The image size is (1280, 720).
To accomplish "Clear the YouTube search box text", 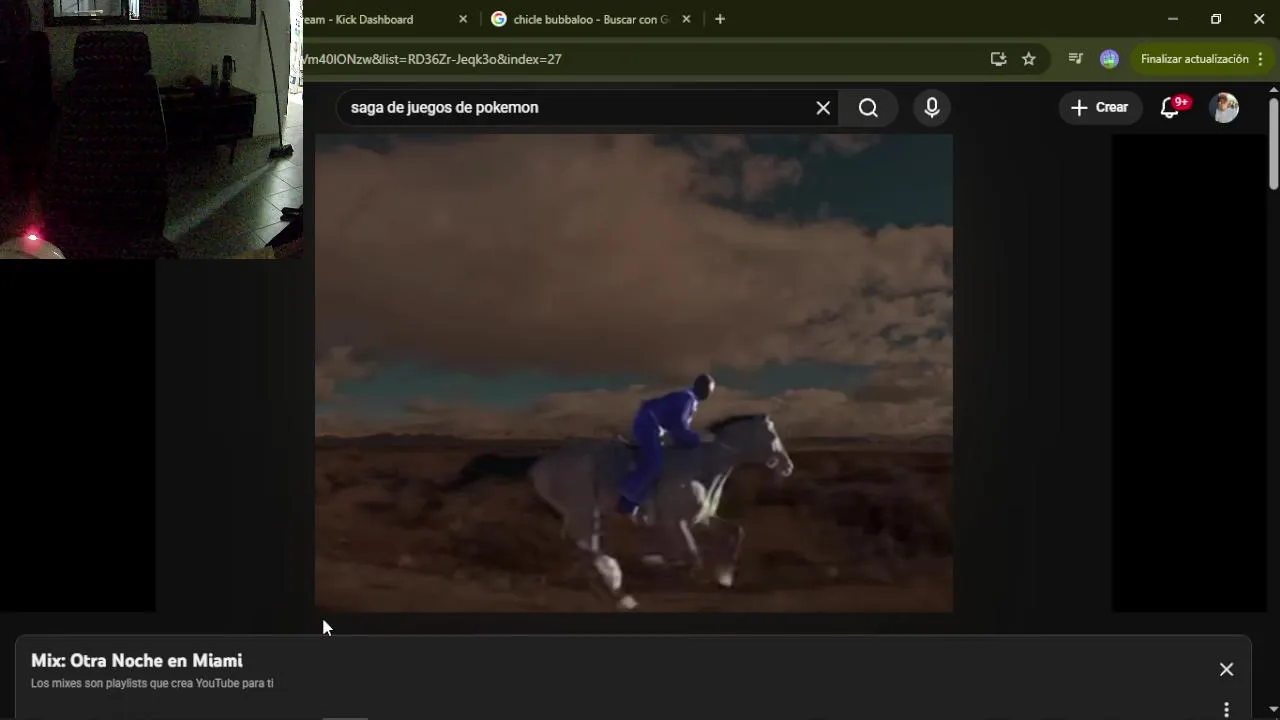I will [x=823, y=108].
